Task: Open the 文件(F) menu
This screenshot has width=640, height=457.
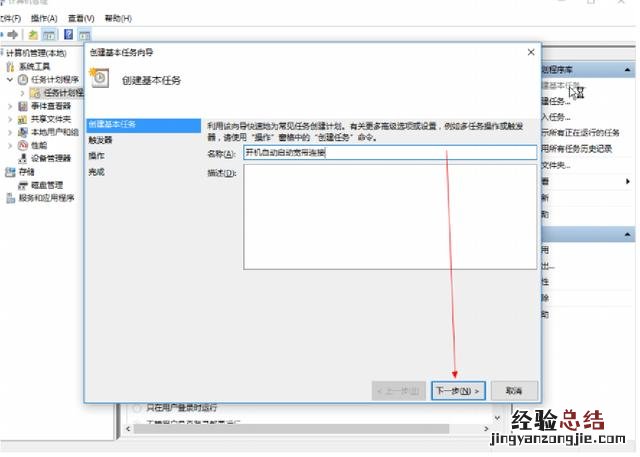Action: click(x=10, y=18)
